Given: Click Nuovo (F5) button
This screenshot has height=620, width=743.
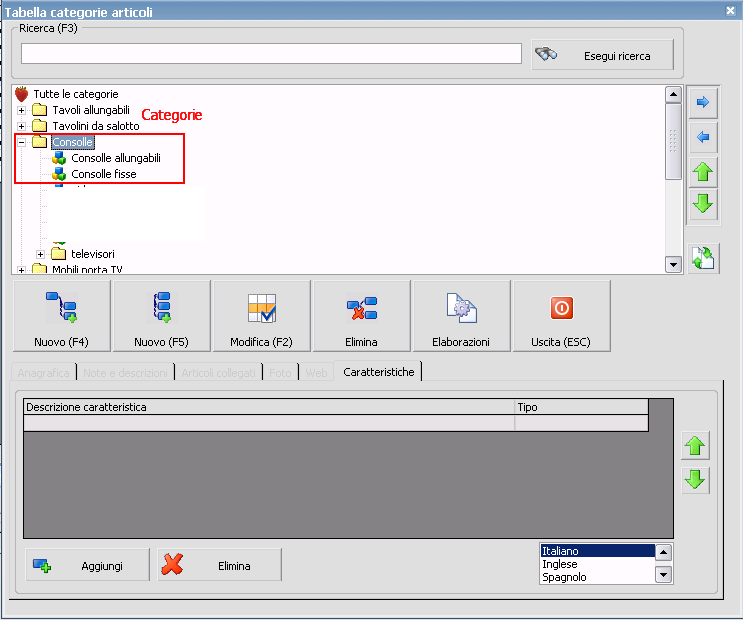Looking at the screenshot, I should coord(162,316).
